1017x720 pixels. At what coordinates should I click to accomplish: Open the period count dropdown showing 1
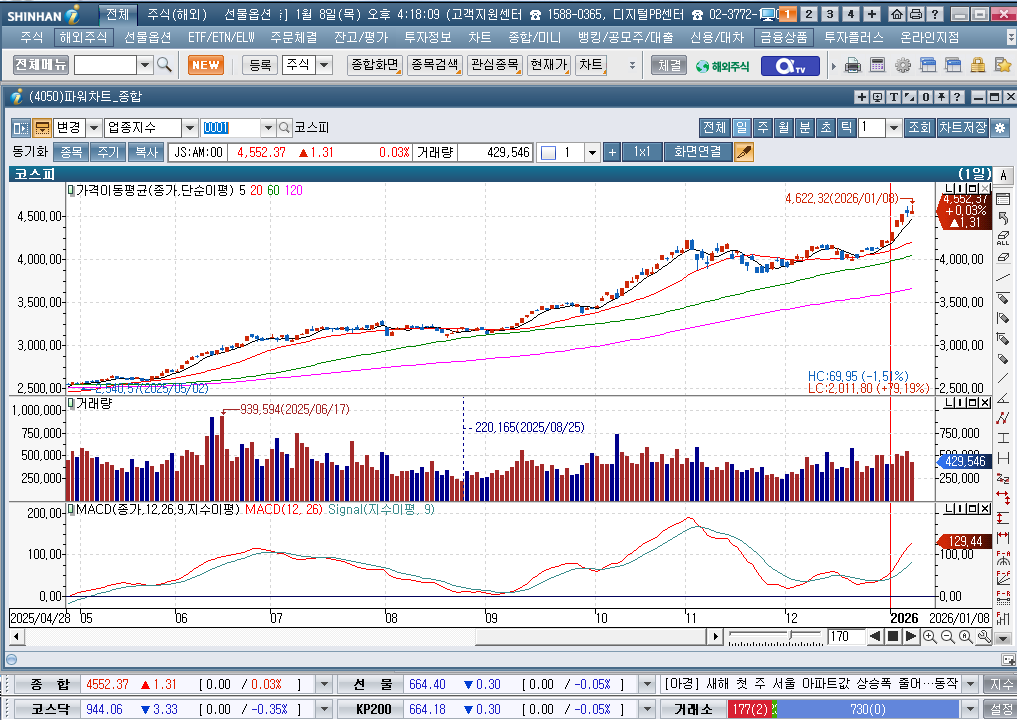(x=894, y=128)
